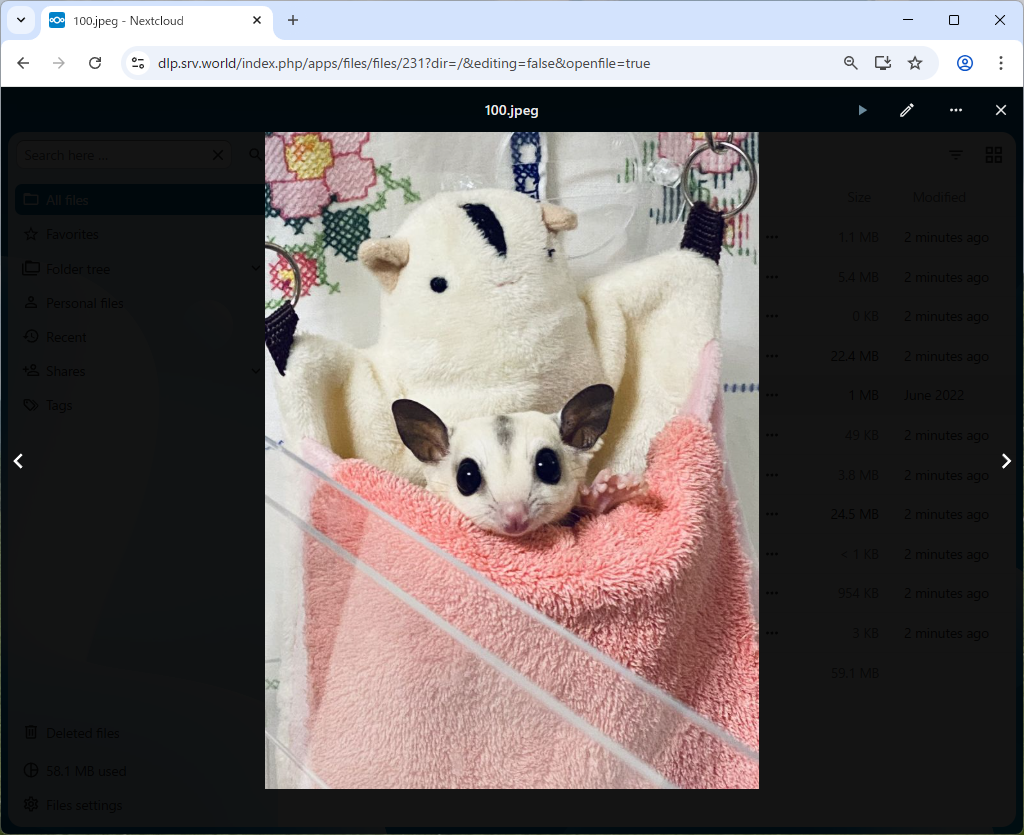View site information in the address bar

(138, 63)
